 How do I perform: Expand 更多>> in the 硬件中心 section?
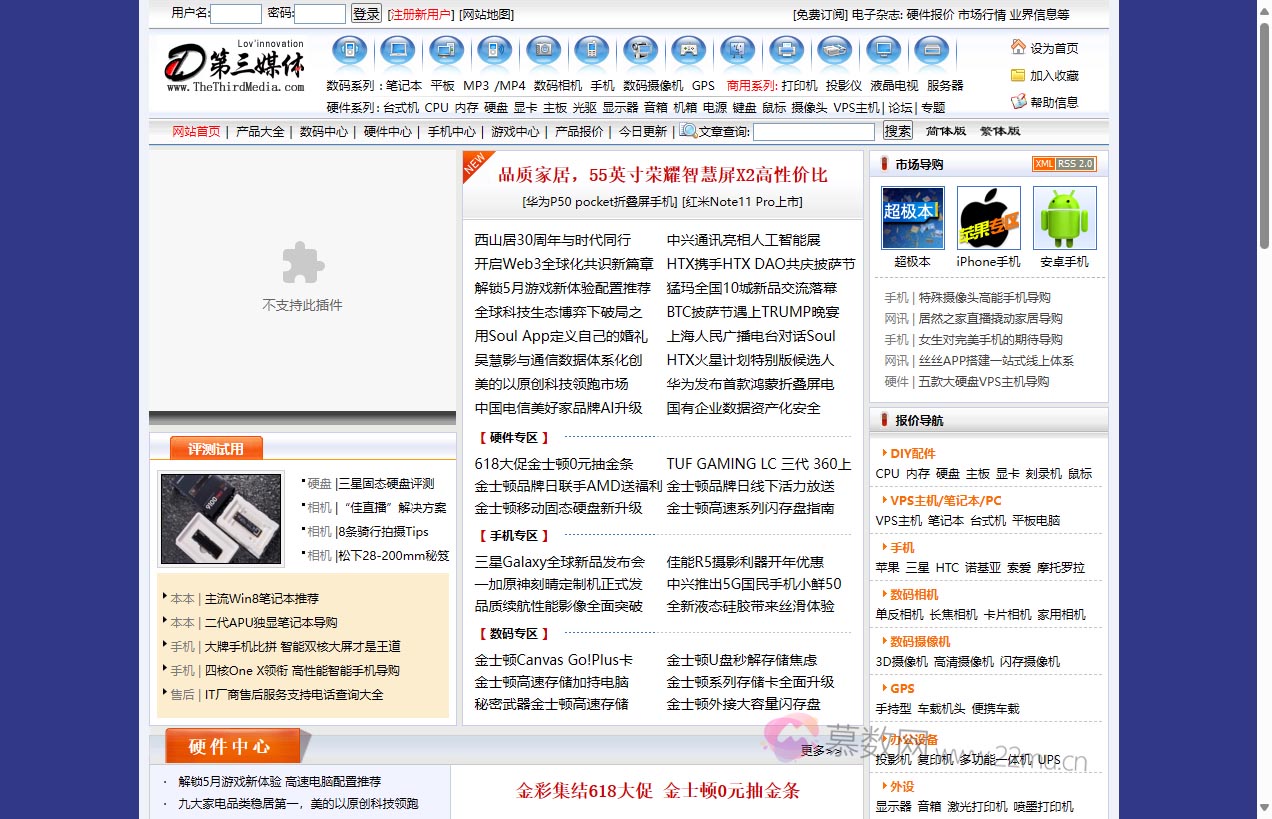(821, 750)
